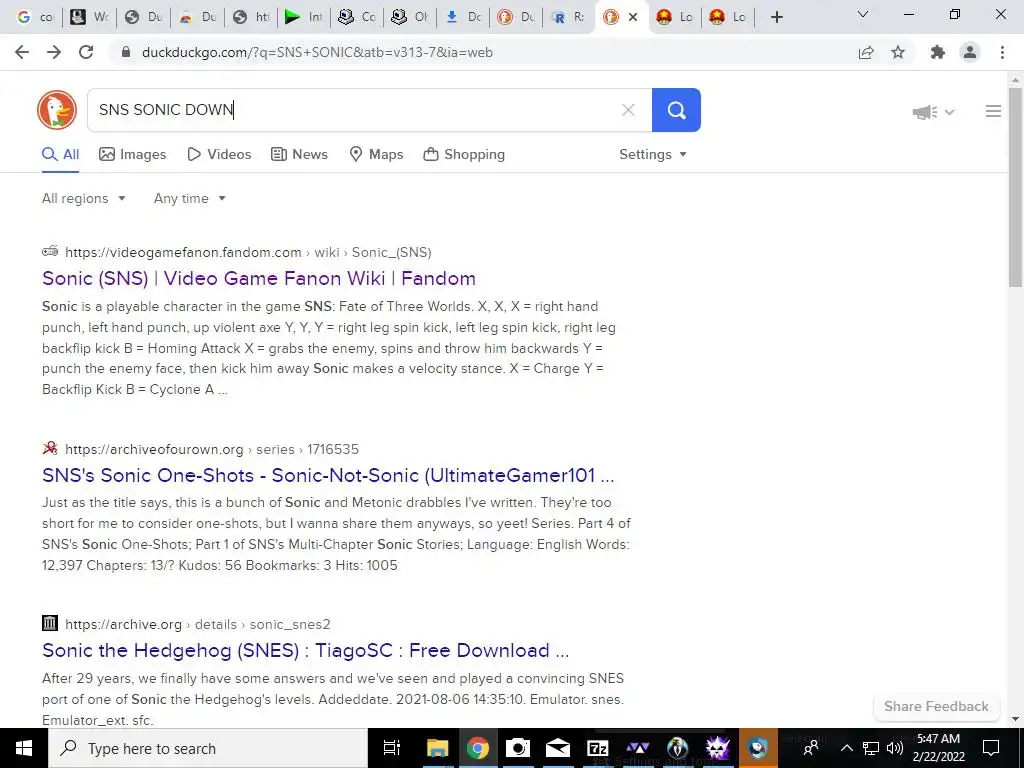Open Task View on the taskbar

click(x=392, y=748)
